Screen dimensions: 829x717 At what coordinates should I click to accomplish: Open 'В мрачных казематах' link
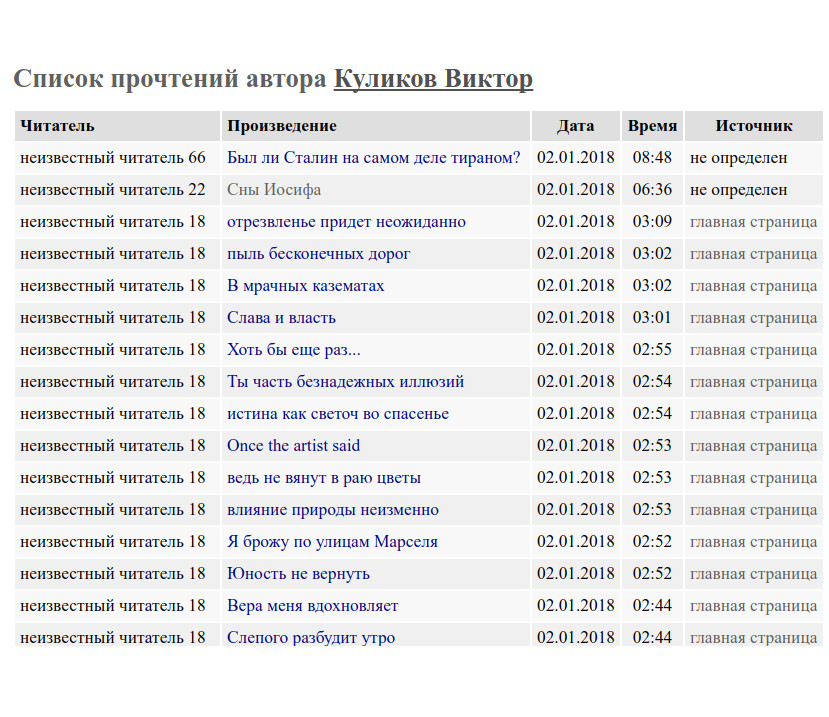306,286
